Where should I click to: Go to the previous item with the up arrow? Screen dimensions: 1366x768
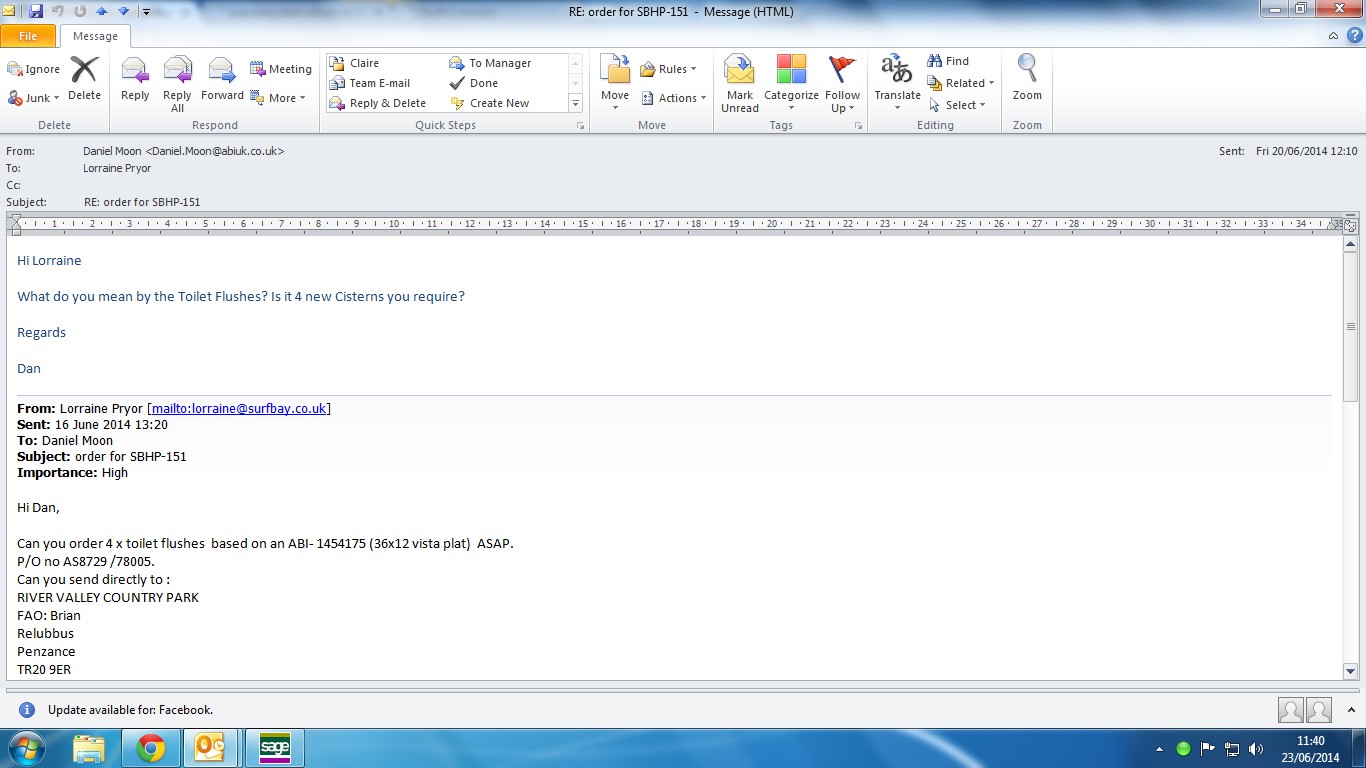tap(101, 11)
